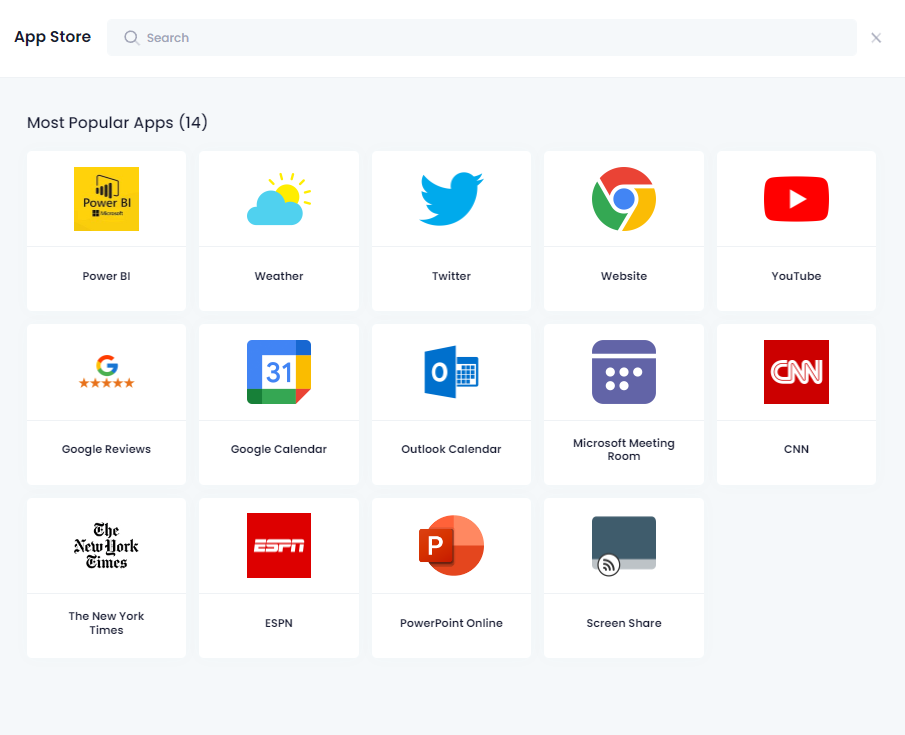Click the "Google Reviews" label
Screen dimensions: 905x735
point(106,449)
